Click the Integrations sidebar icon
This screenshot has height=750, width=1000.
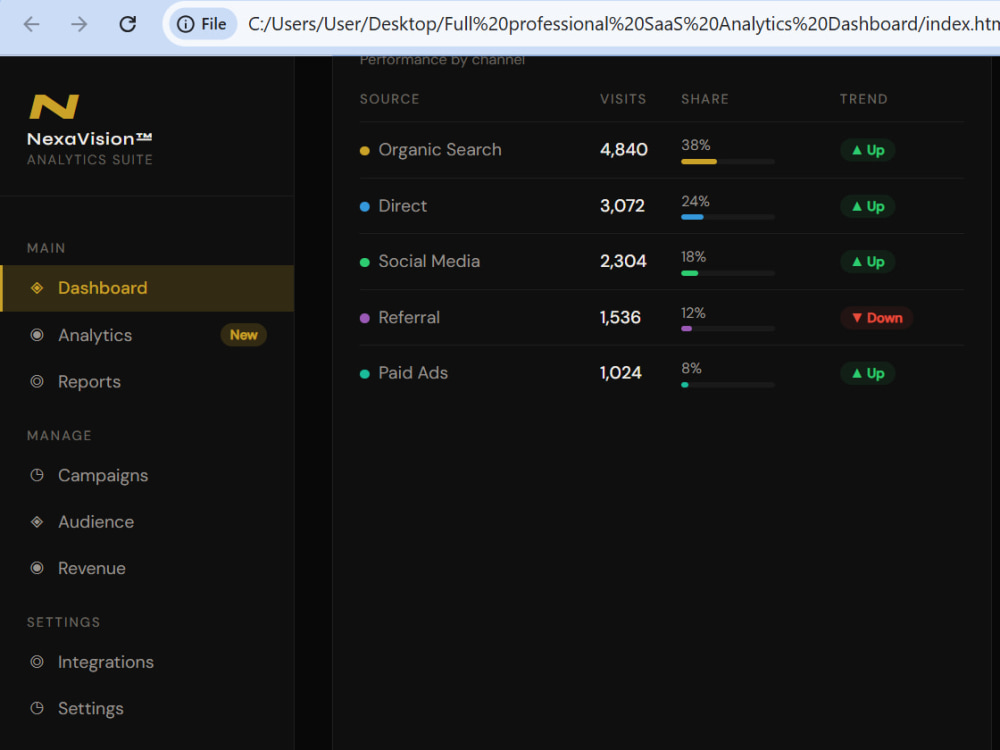pos(37,661)
